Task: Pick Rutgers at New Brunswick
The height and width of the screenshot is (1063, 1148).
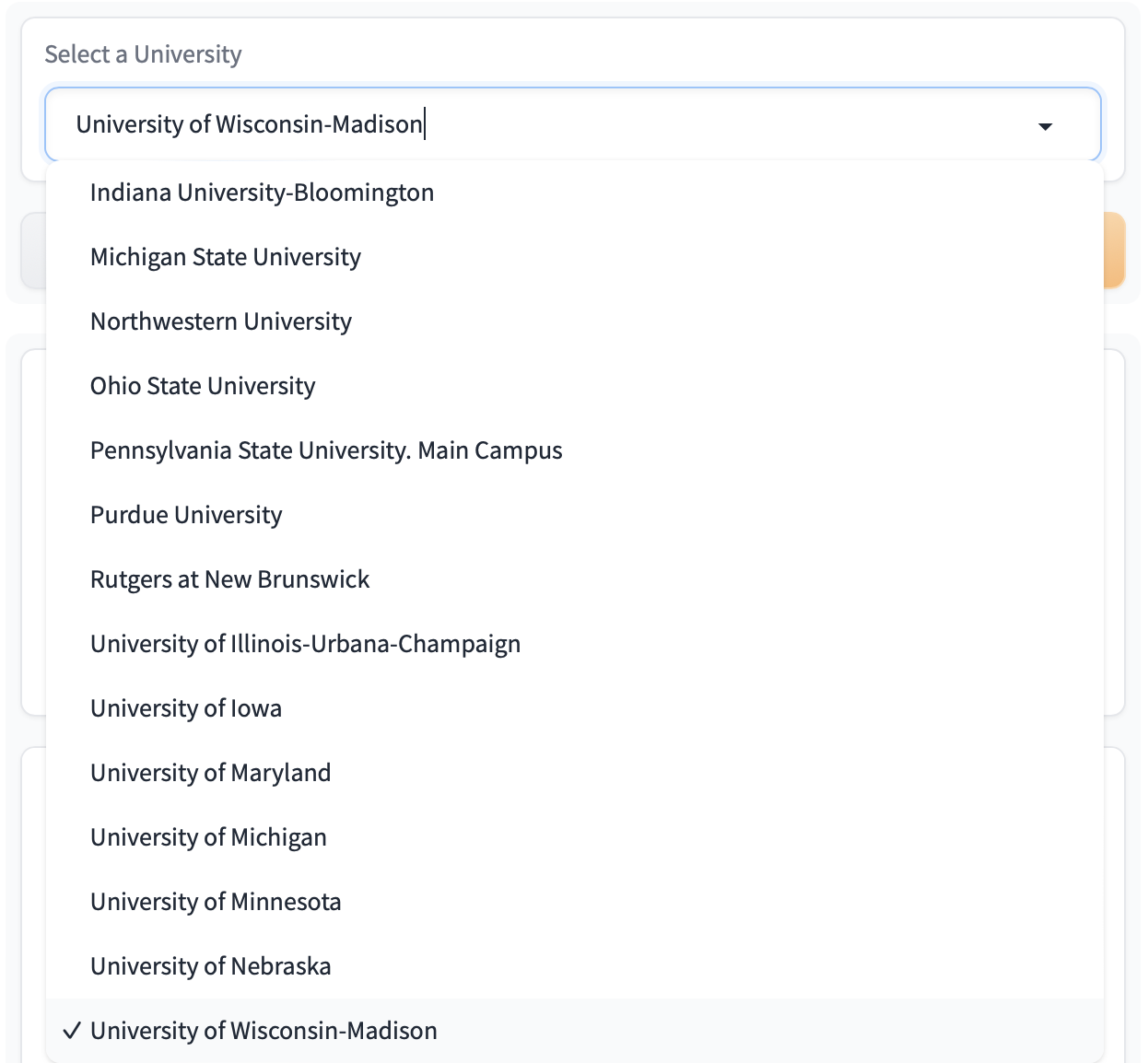Action: (229, 579)
